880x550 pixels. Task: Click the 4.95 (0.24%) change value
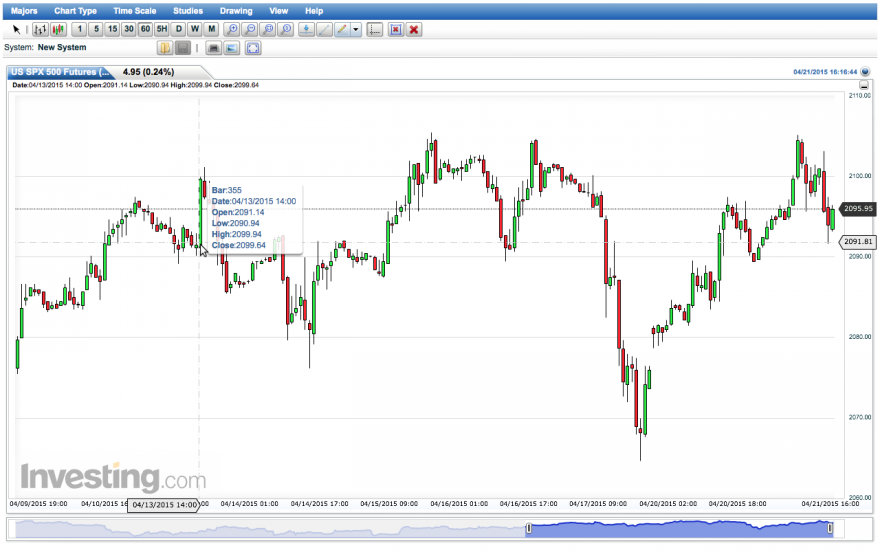tap(148, 72)
